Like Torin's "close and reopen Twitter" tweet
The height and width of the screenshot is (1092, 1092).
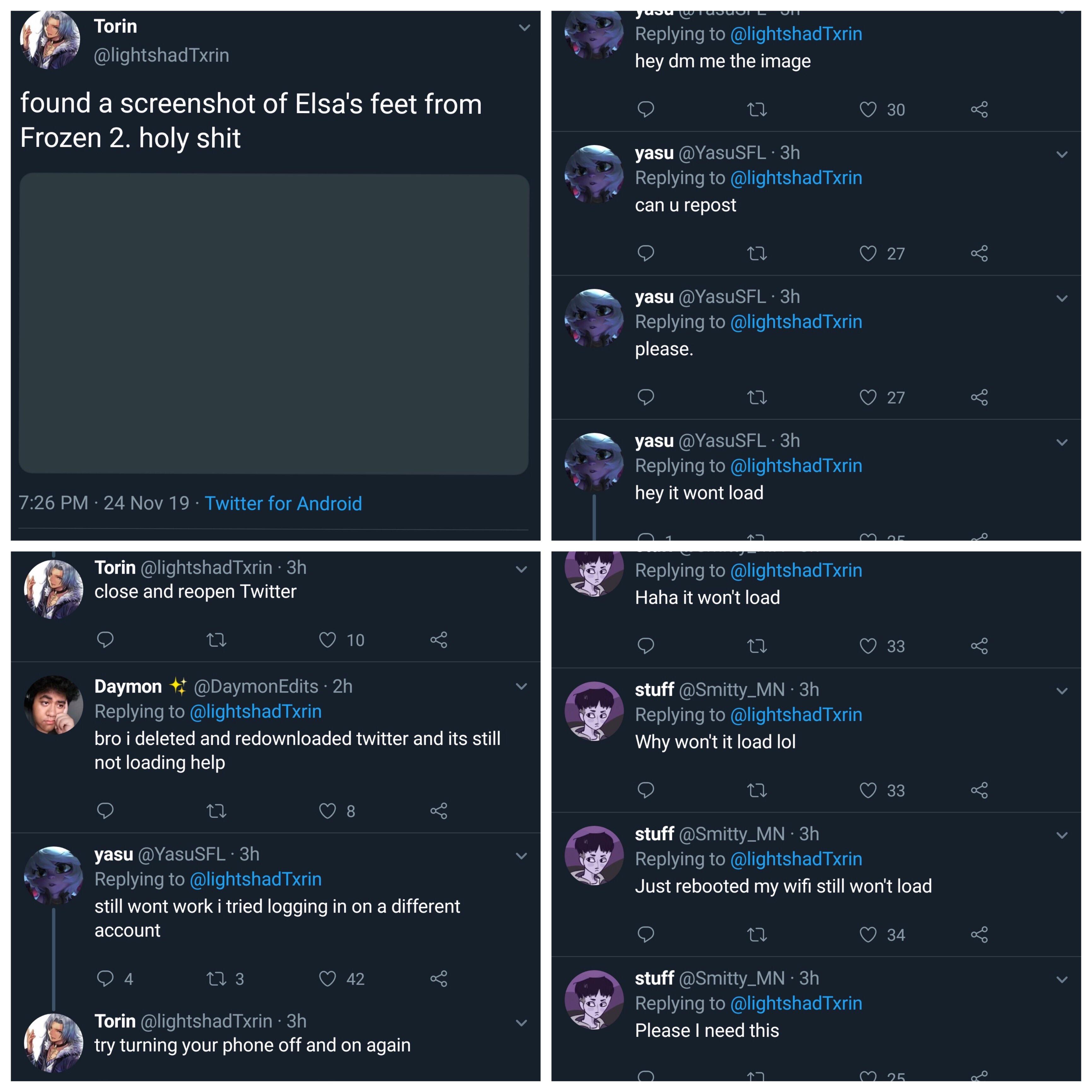click(x=328, y=640)
